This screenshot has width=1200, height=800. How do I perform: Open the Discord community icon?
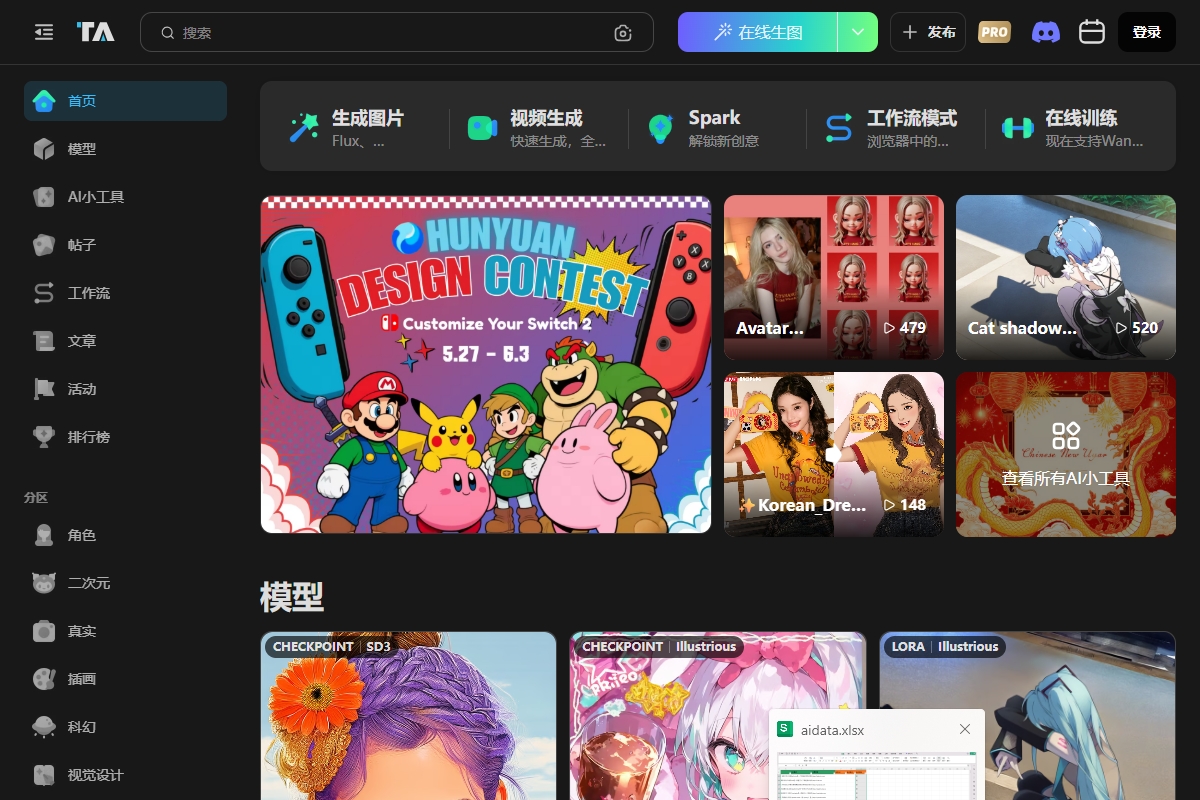click(x=1045, y=32)
